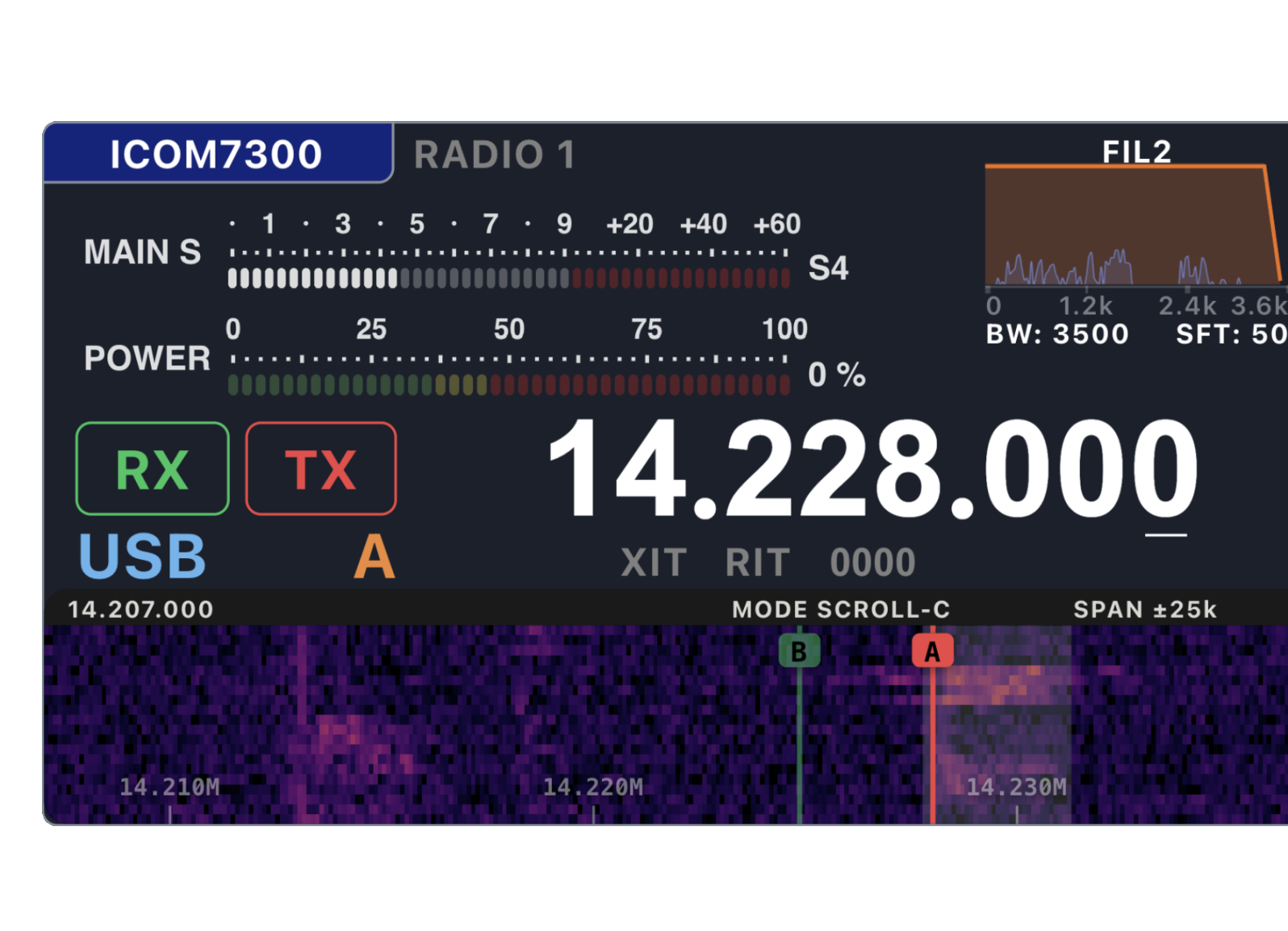Click the 14.207.000 scope start frequency
This screenshot has height=931, width=1288.
(140, 609)
